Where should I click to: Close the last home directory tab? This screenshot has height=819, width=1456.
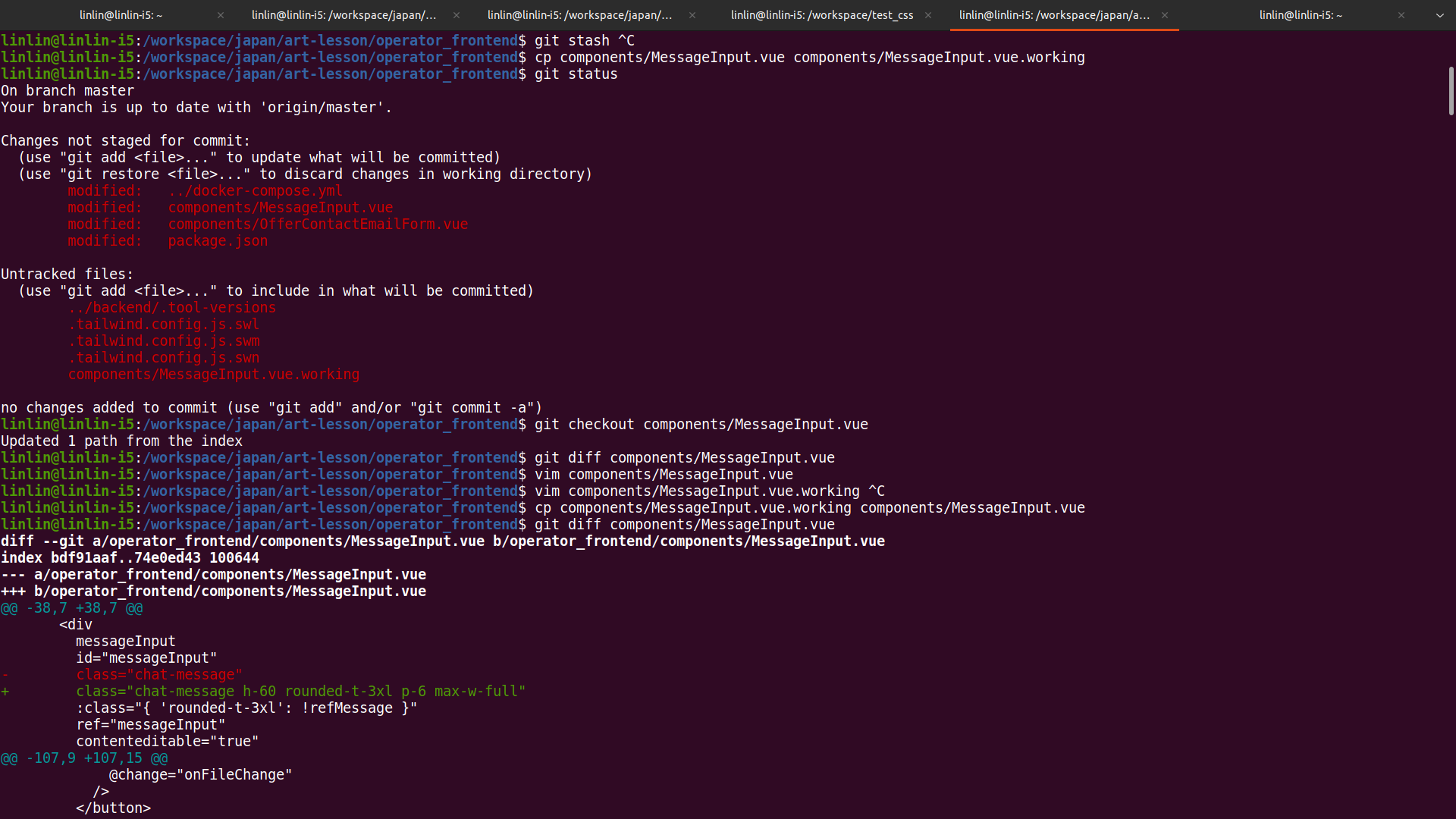(x=1401, y=15)
